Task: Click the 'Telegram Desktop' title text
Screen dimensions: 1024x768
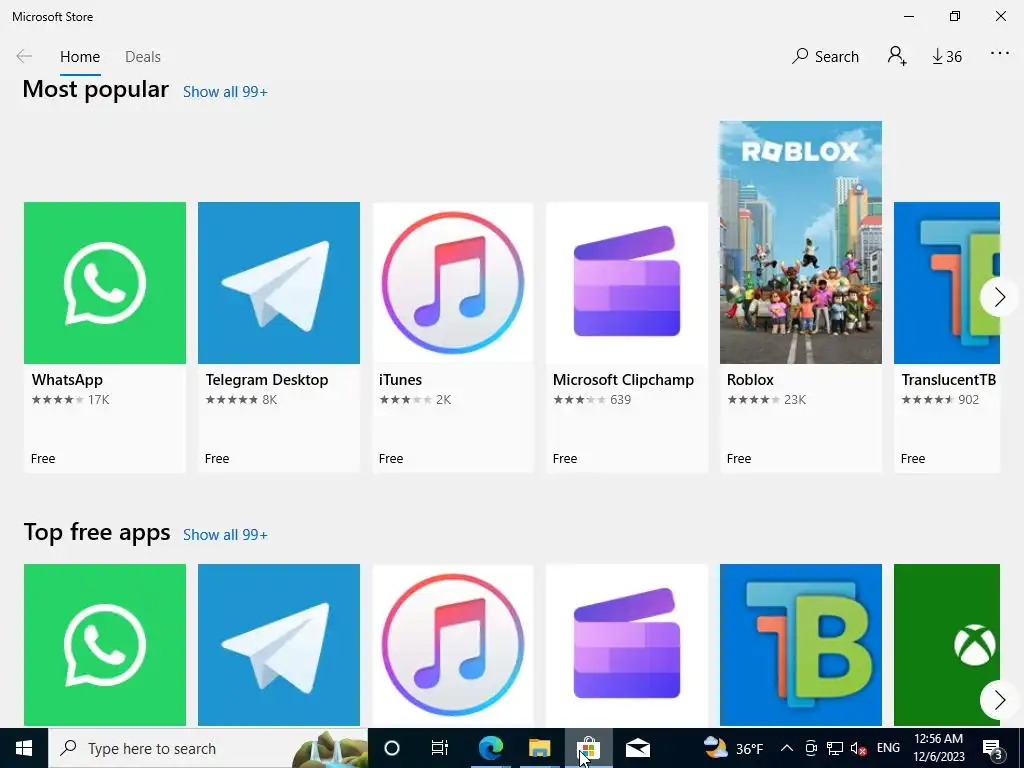Action: pos(267,380)
